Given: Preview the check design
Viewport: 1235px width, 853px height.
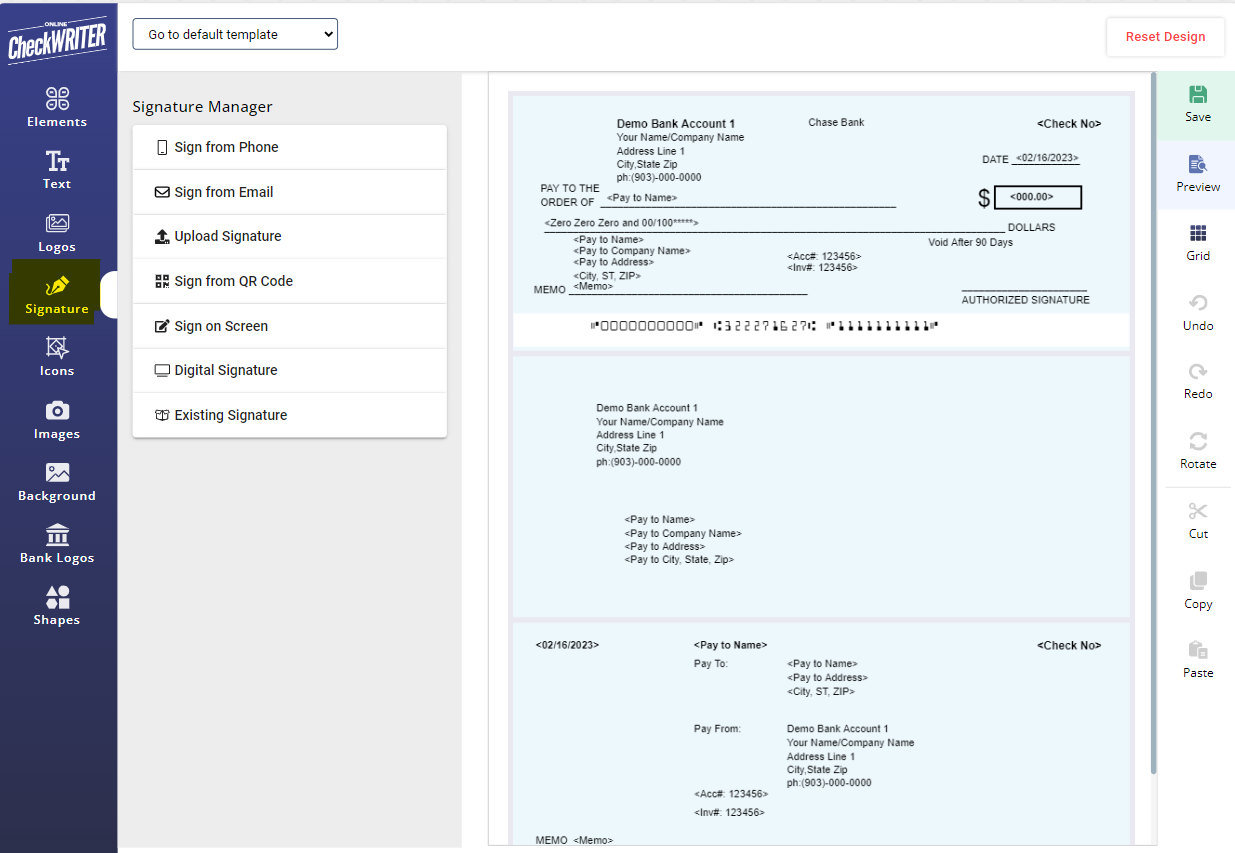Looking at the screenshot, I should [x=1198, y=174].
